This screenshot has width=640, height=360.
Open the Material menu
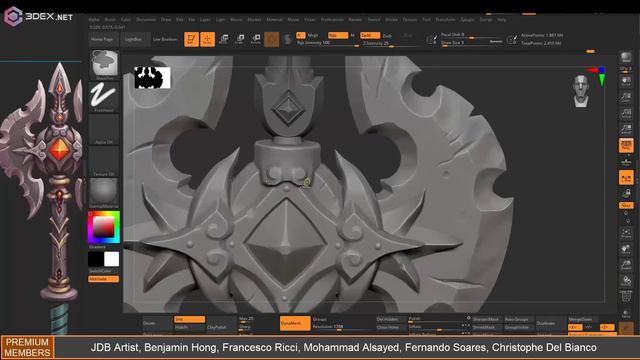pyautogui.click(x=274, y=20)
